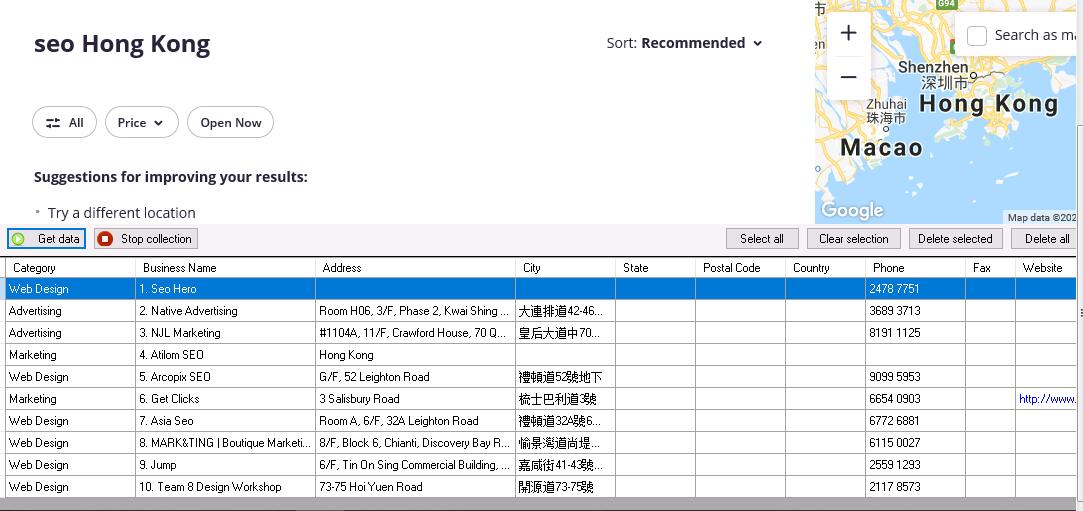Click phone number 2559 1293

pyautogui.click(x=894, y=465)
